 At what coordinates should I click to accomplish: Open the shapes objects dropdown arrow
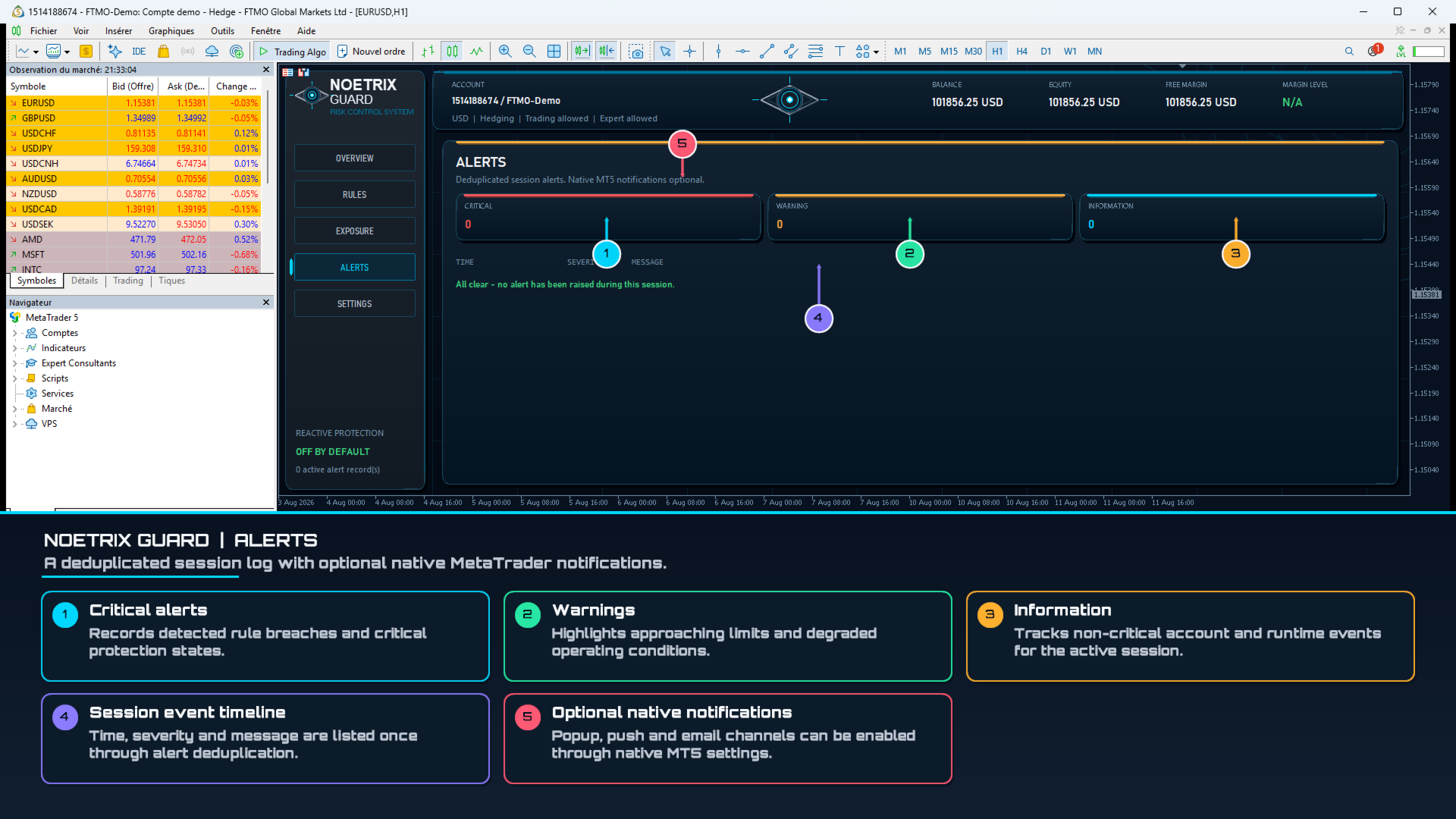(876, 52)
